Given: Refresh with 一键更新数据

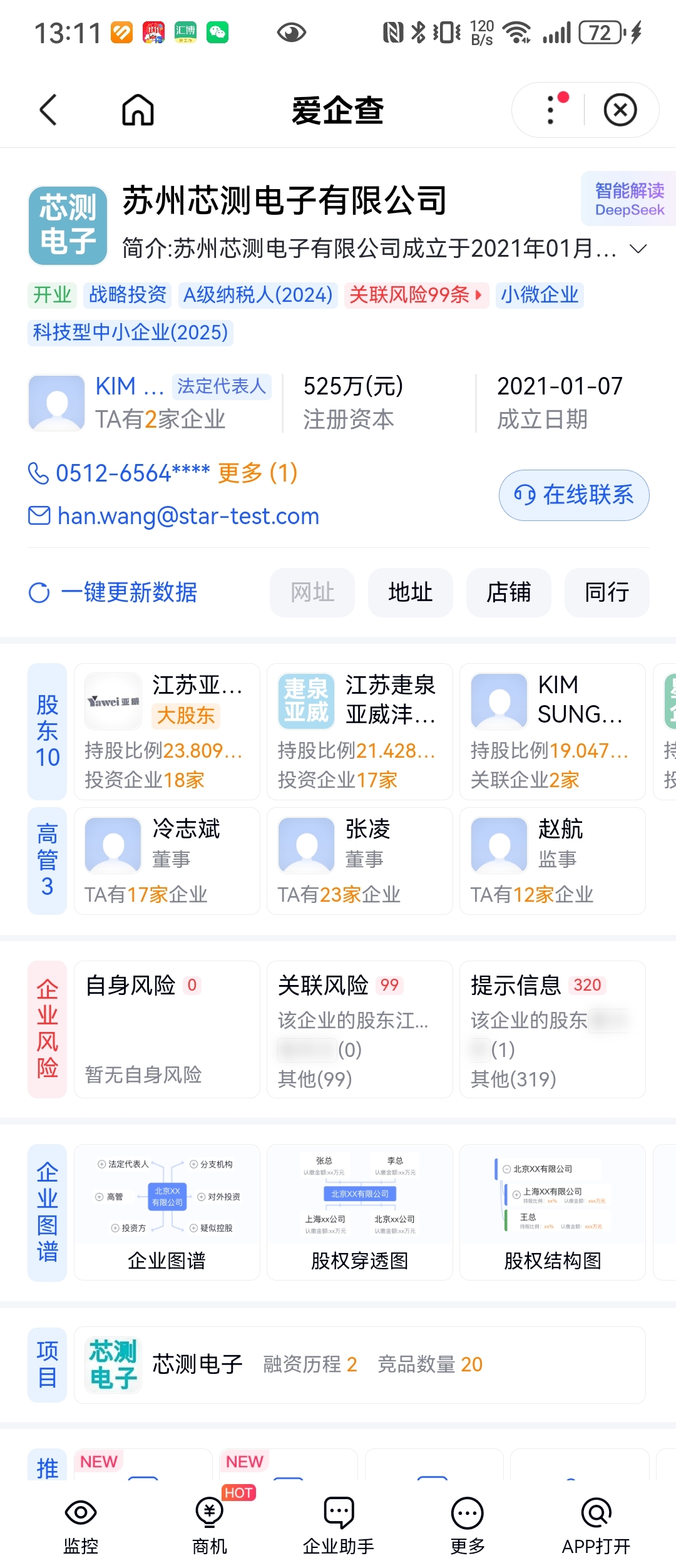Looking at the screenshot, I should point(129,592).
